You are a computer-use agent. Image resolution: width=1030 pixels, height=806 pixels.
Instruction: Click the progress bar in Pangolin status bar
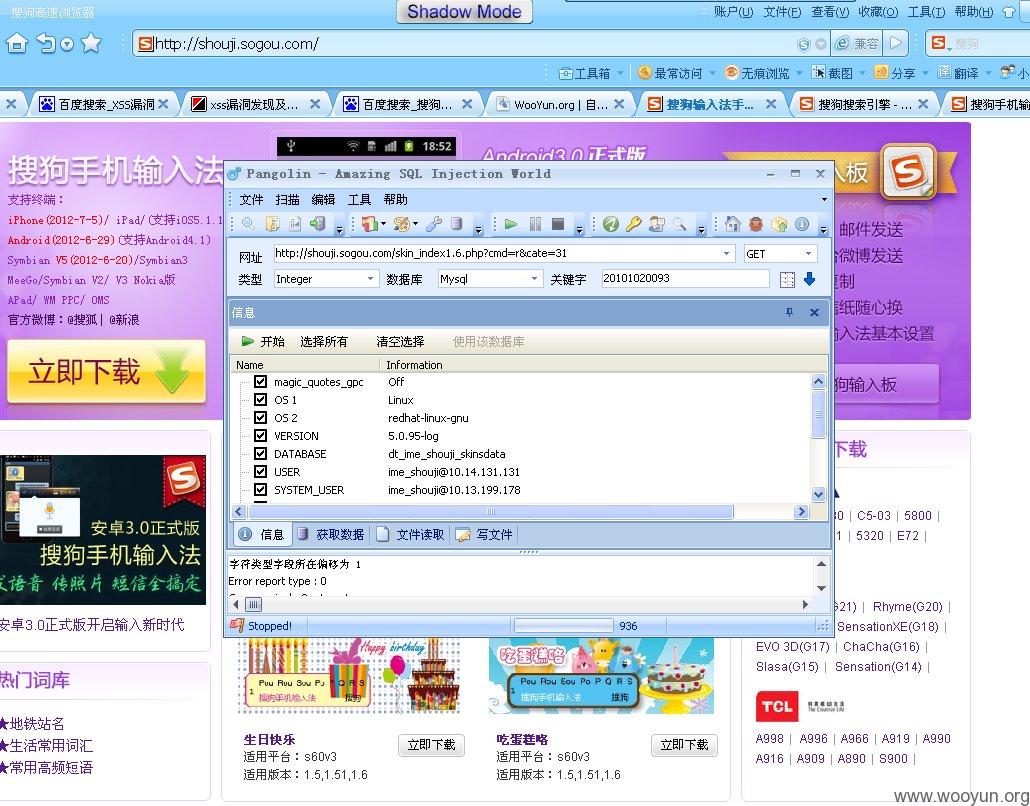[564, 625]
